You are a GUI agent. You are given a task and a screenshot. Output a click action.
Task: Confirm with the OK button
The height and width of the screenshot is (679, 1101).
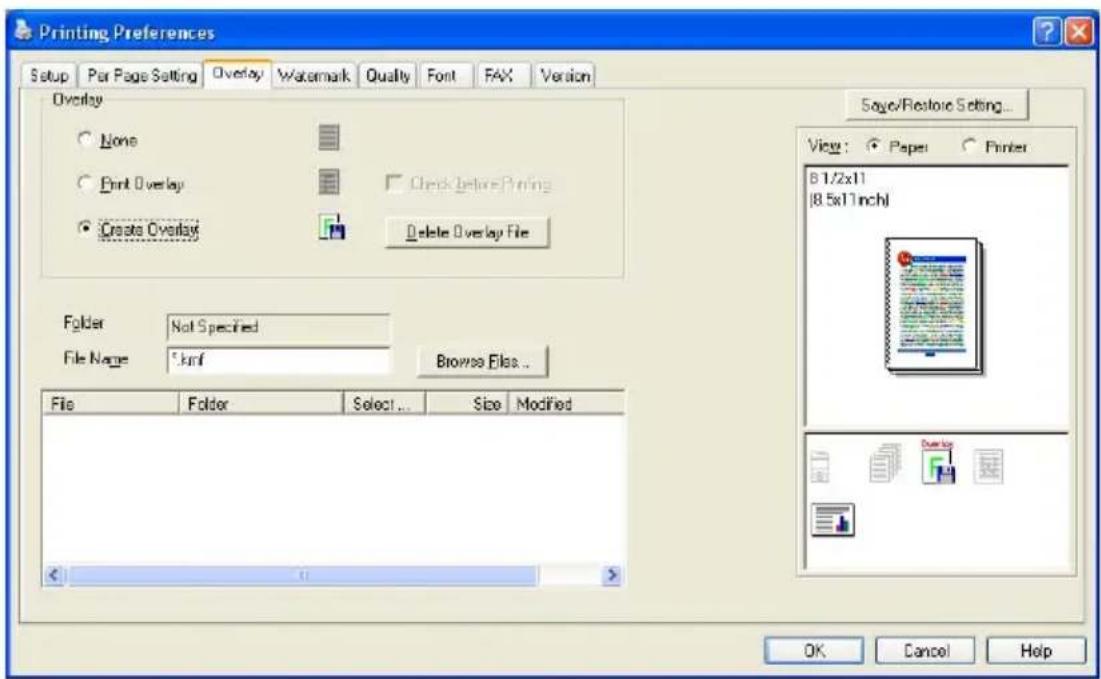pos(814,651)
